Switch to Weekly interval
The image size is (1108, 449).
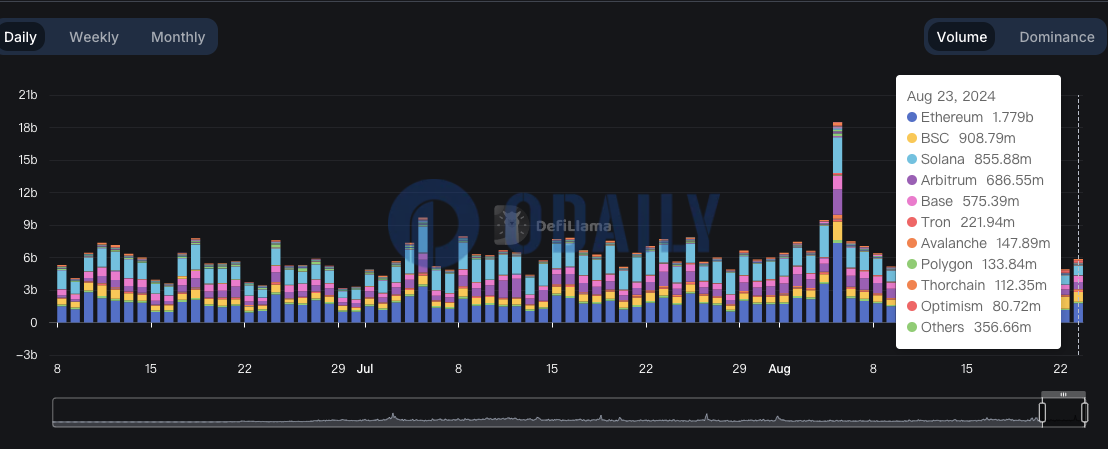coord(94,37)
